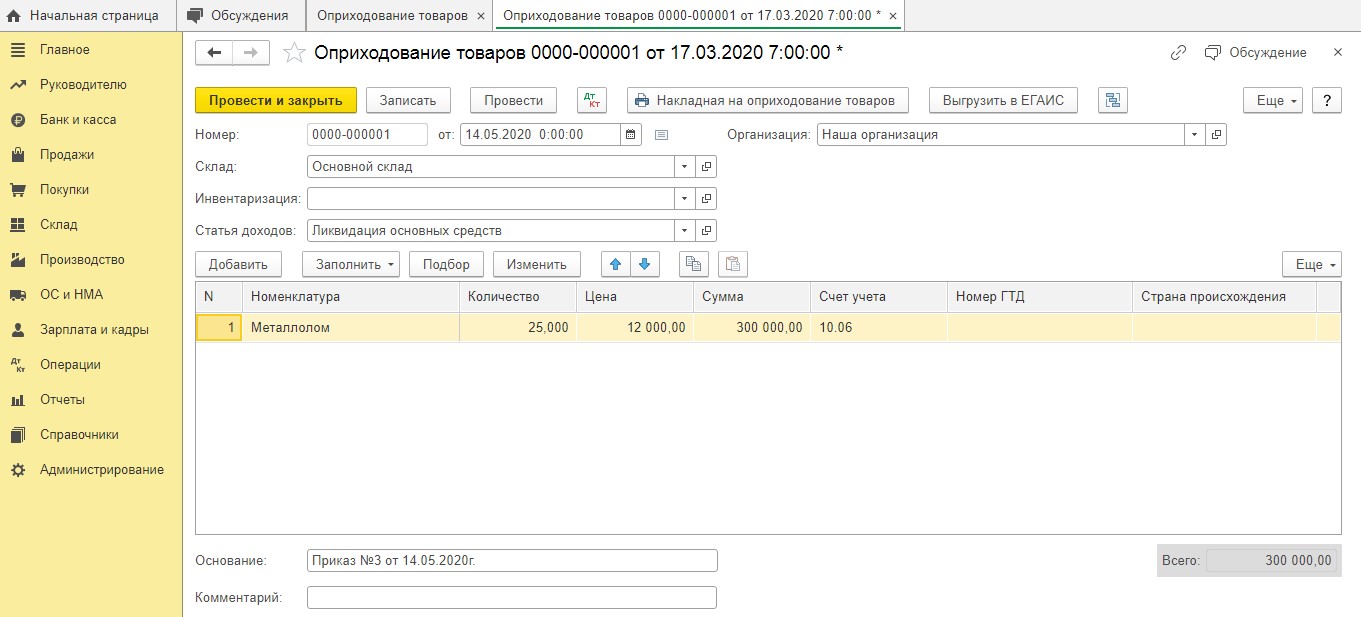Switch to the Обсуждения tab
This screenshot has width=1361, height=617.
coord(240,16)
